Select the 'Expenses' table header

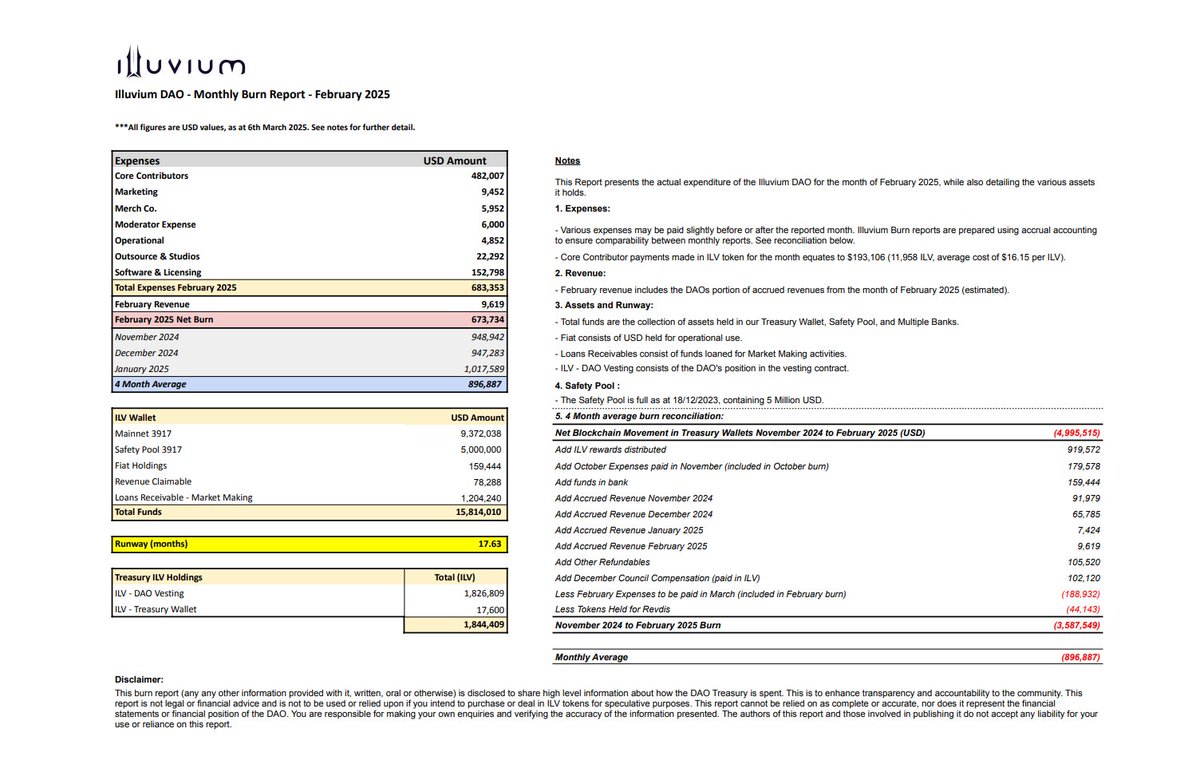(x=138, y=160)
